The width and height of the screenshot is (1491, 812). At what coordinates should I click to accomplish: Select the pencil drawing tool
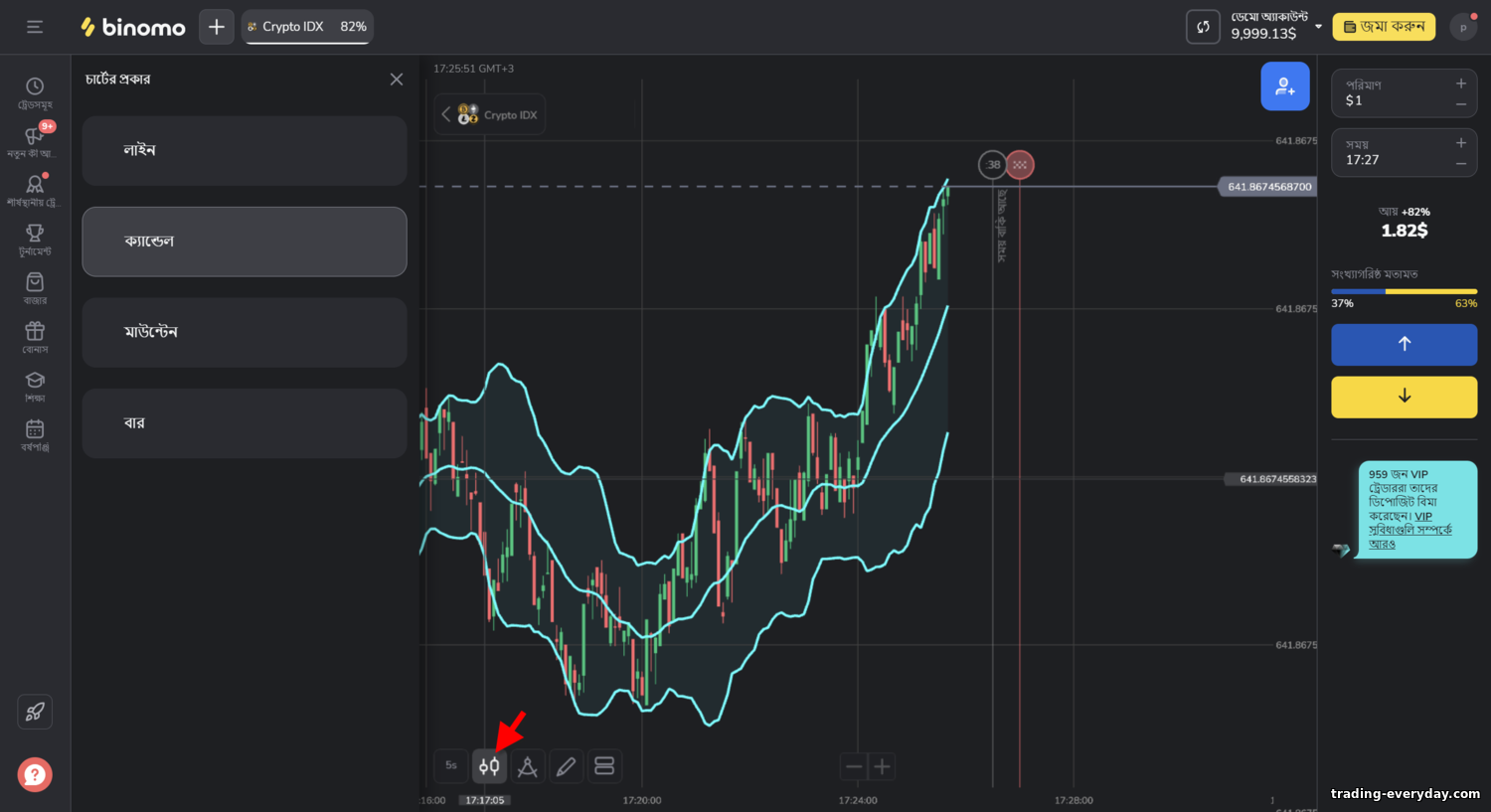[566, 766]
